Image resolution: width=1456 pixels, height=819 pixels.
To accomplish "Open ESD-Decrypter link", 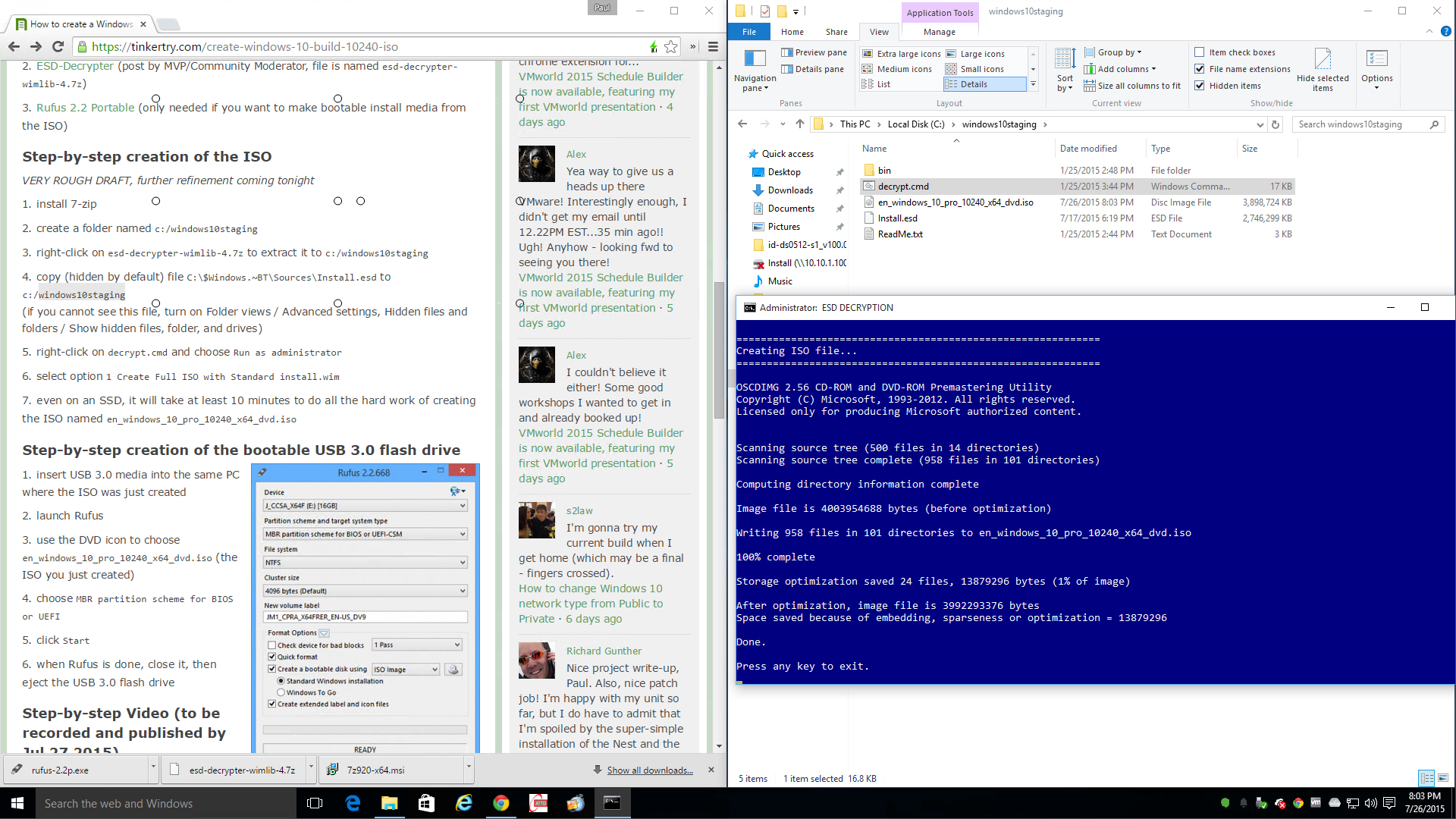I will (75, 66).
